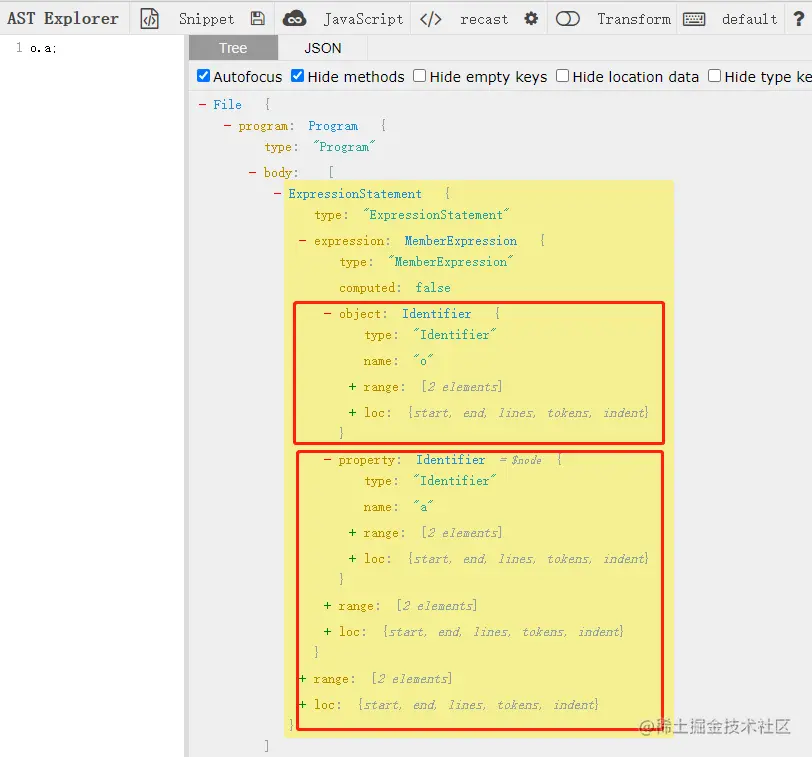Switch to the JSON tab
This screenshot has width=812, height=757.
click(x=323, y=47)
